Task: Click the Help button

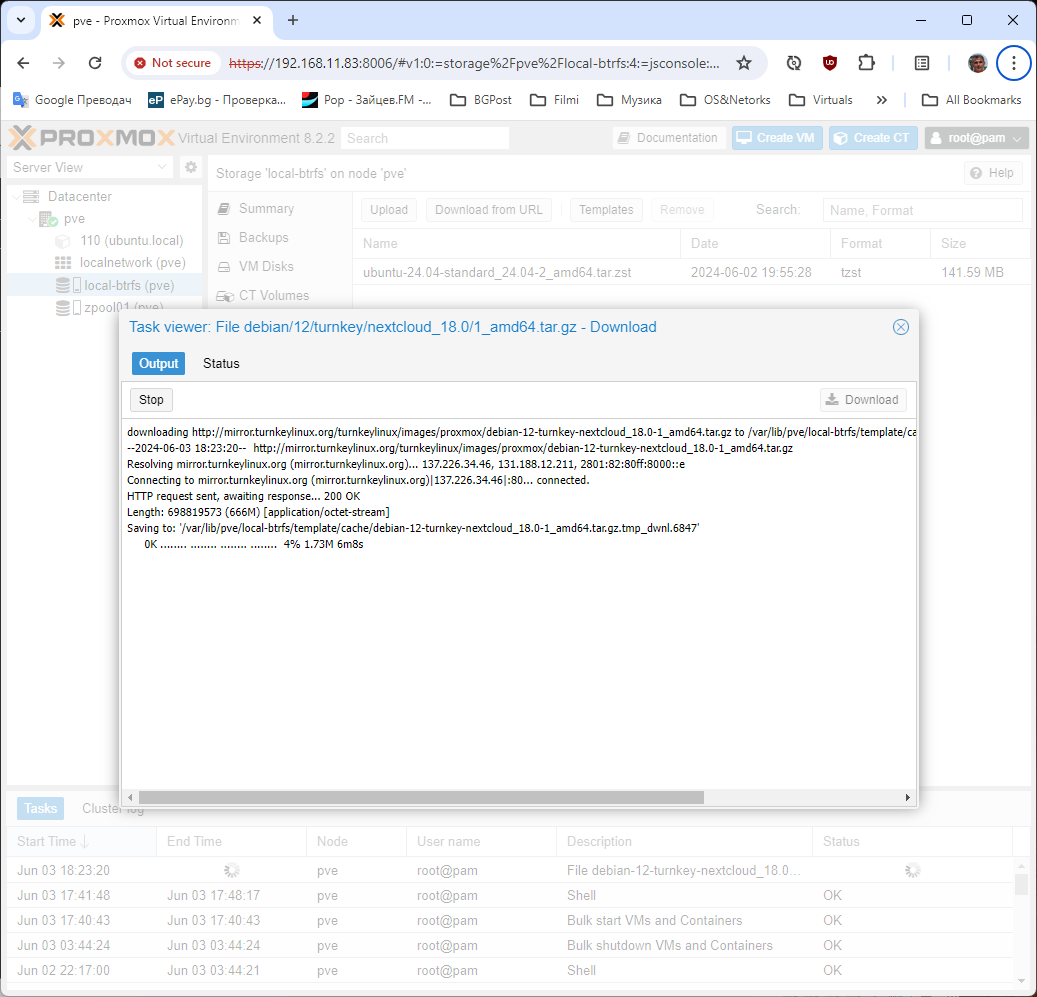Action: (x=993, y=173)
